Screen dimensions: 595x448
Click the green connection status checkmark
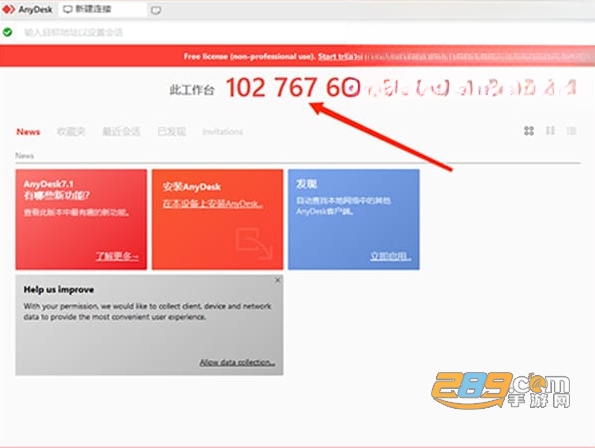point(8,32)
